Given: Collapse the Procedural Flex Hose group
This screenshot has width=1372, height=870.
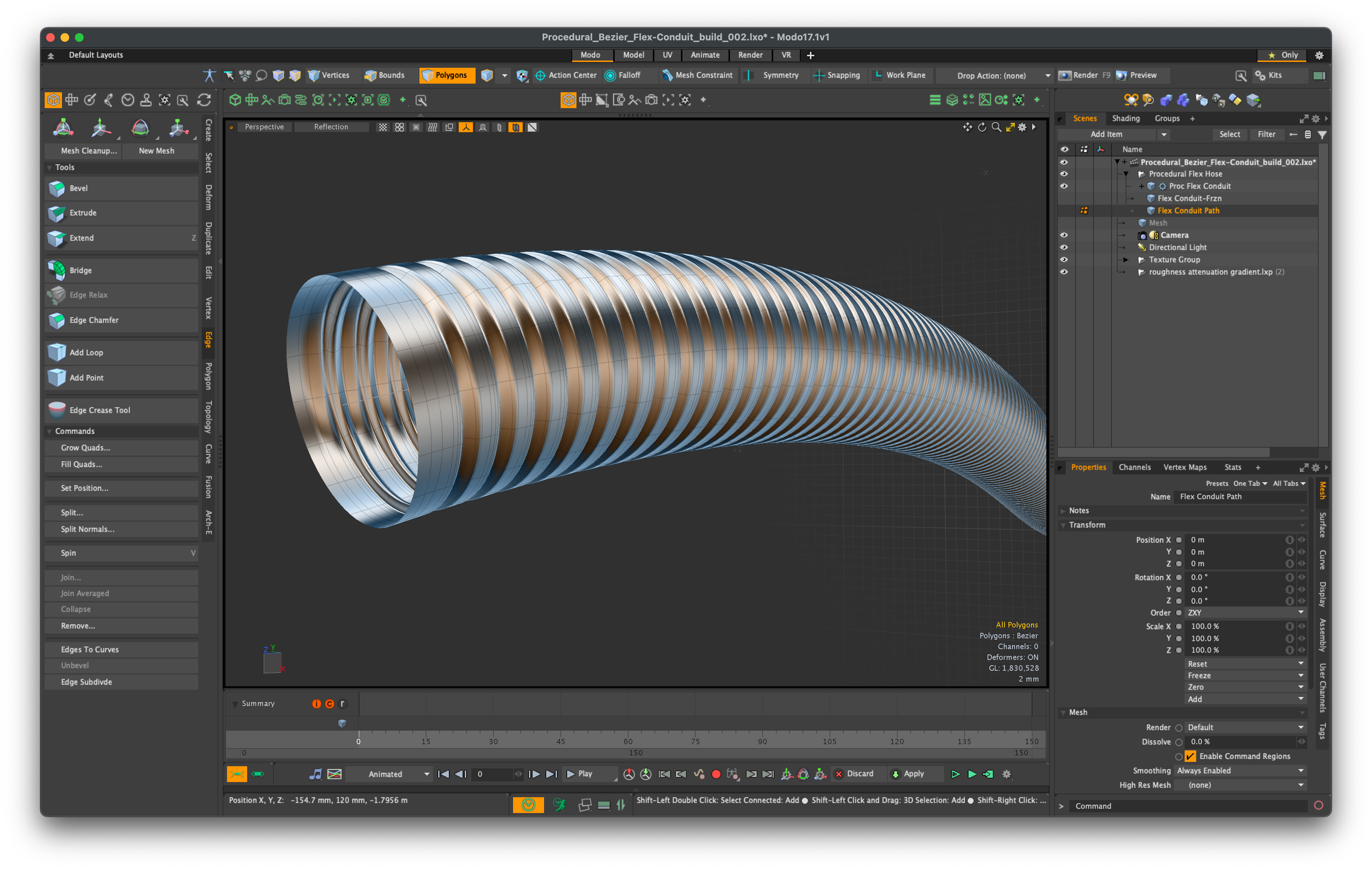Looking at the screenshot, I should pos(1126,174).
